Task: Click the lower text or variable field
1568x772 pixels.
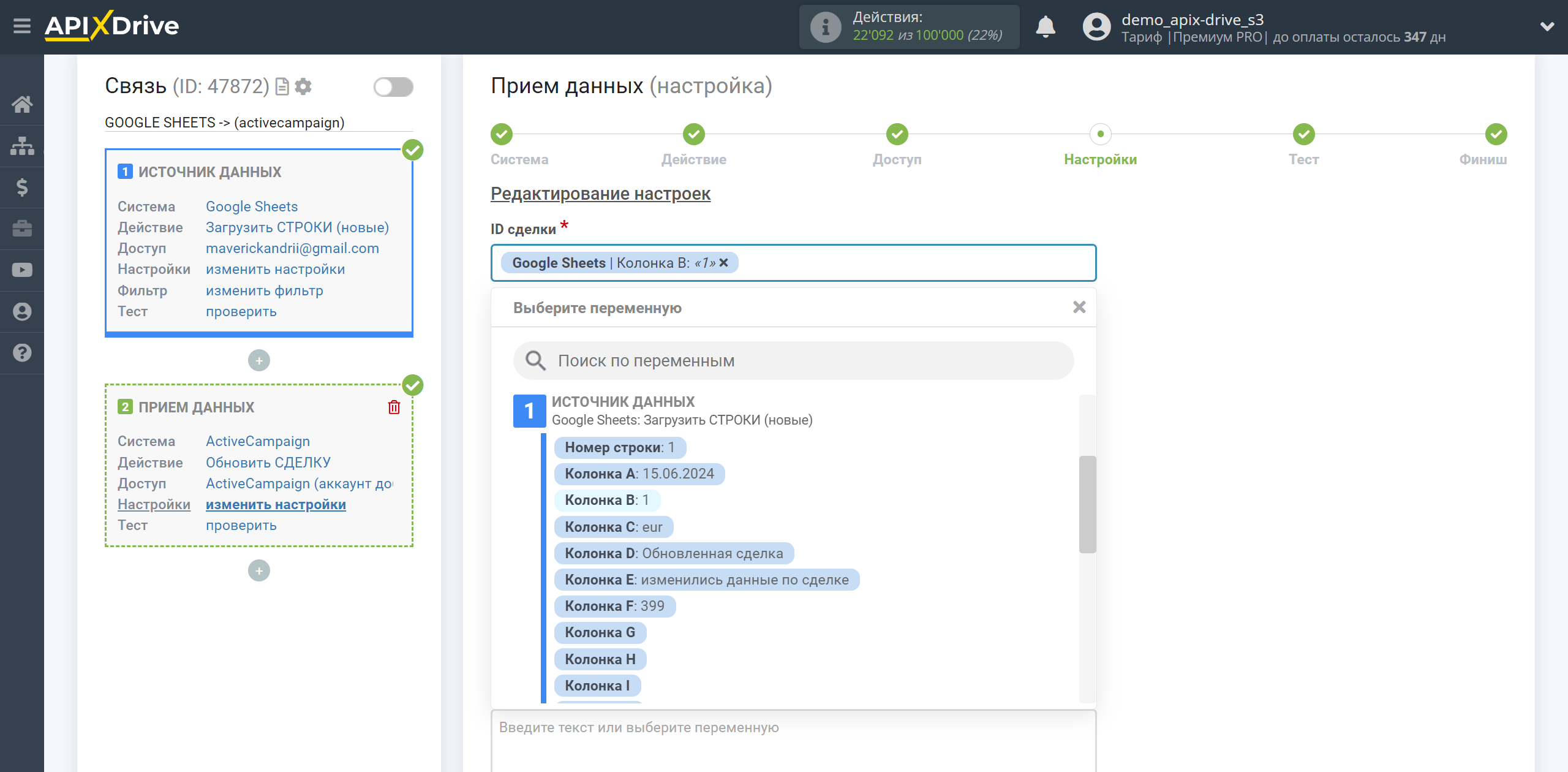Action: (794, 741)
